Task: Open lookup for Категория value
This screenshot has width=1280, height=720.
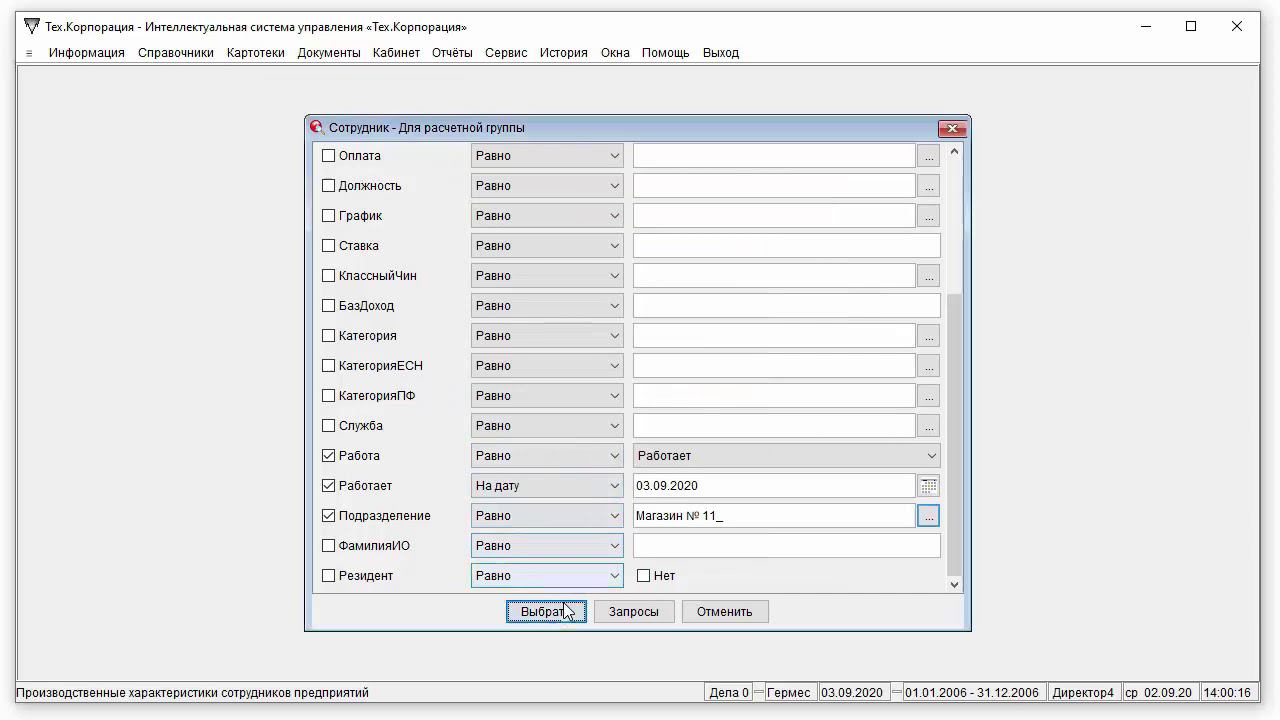Action: [x=929, y=336]
